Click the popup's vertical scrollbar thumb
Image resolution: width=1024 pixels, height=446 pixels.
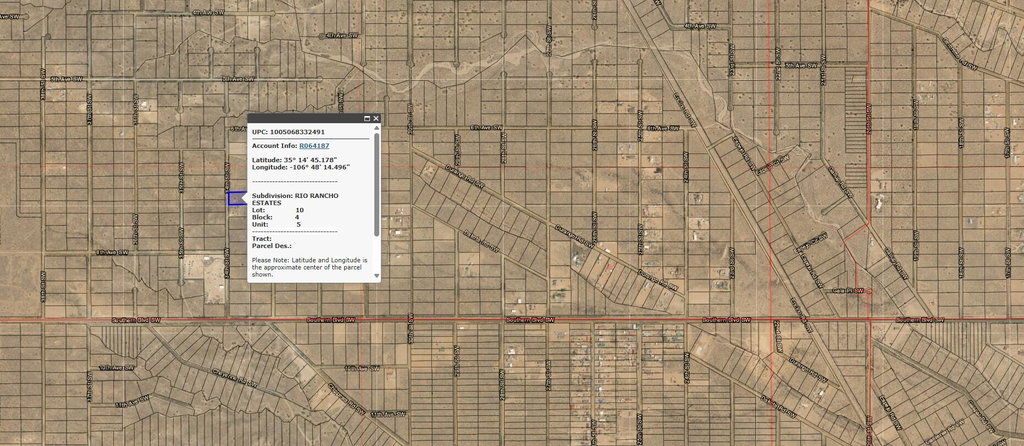[x=376, y=185]
